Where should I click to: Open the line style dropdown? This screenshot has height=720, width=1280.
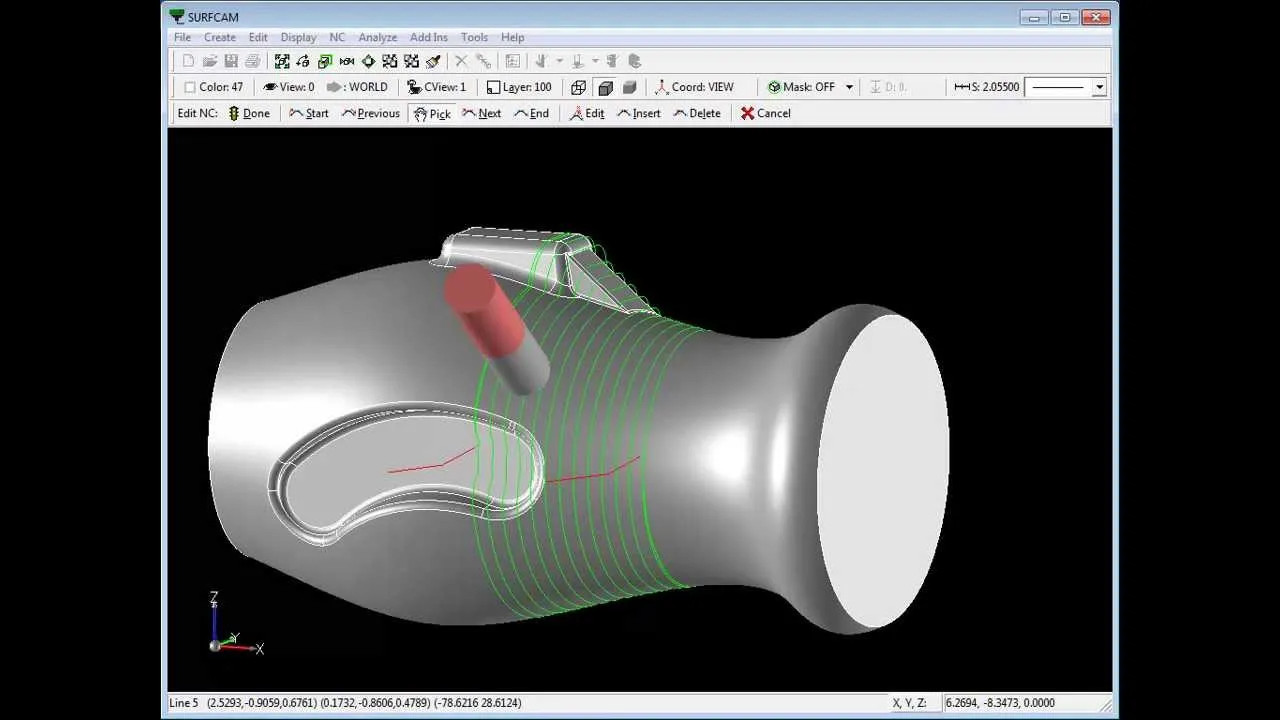click(1099, 87)
